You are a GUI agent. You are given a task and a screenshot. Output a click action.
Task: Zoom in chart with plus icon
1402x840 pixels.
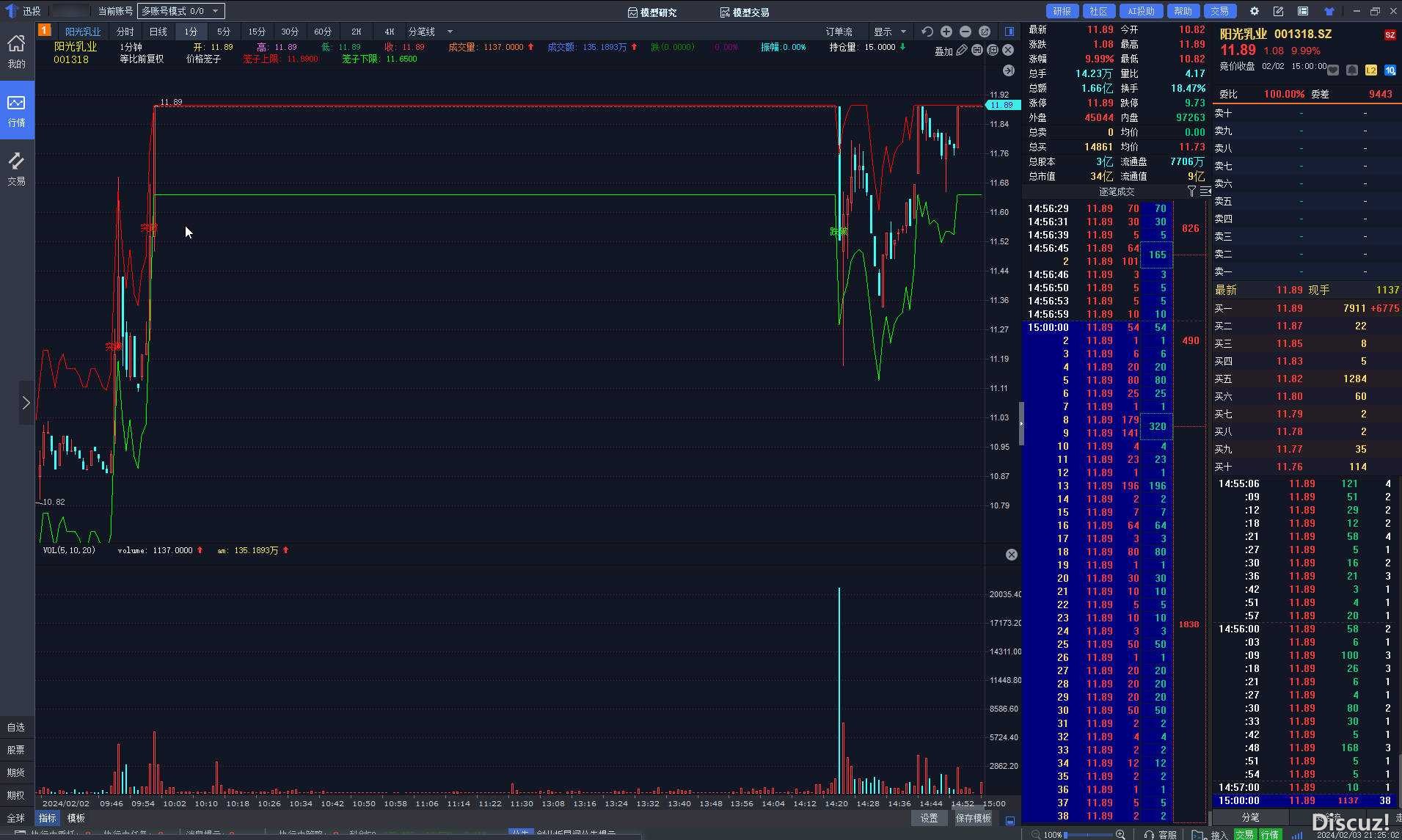coord(946,32)
